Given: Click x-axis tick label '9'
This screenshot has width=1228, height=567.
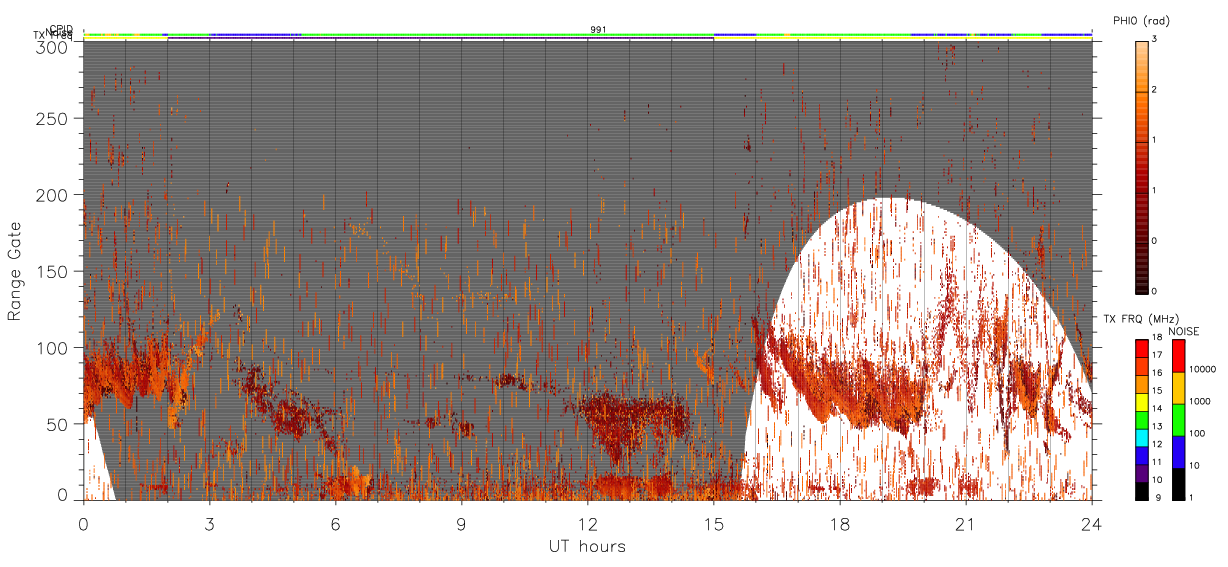Looking at the screenshot, I should 461,523.
